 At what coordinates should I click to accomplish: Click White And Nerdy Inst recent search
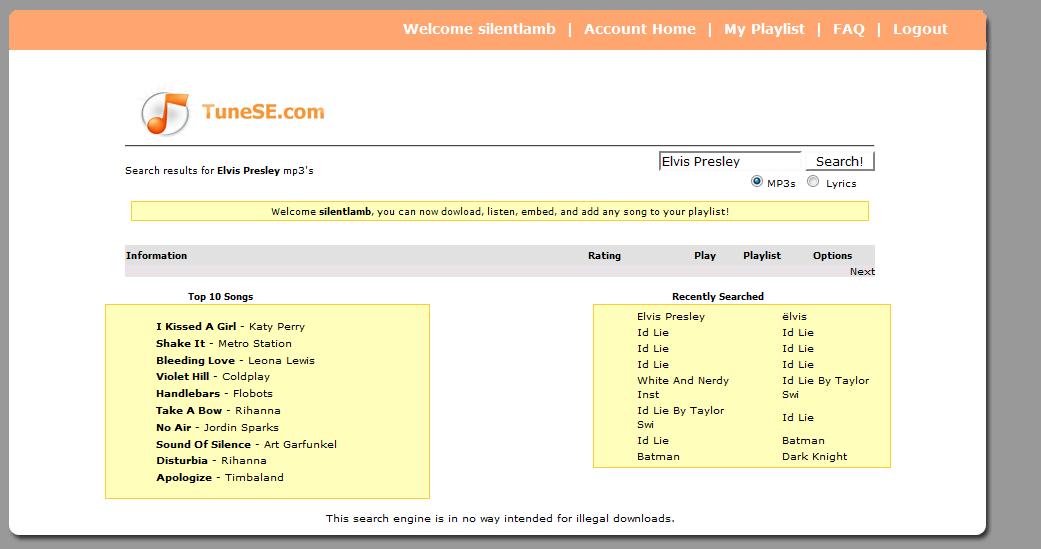point(682,387)
